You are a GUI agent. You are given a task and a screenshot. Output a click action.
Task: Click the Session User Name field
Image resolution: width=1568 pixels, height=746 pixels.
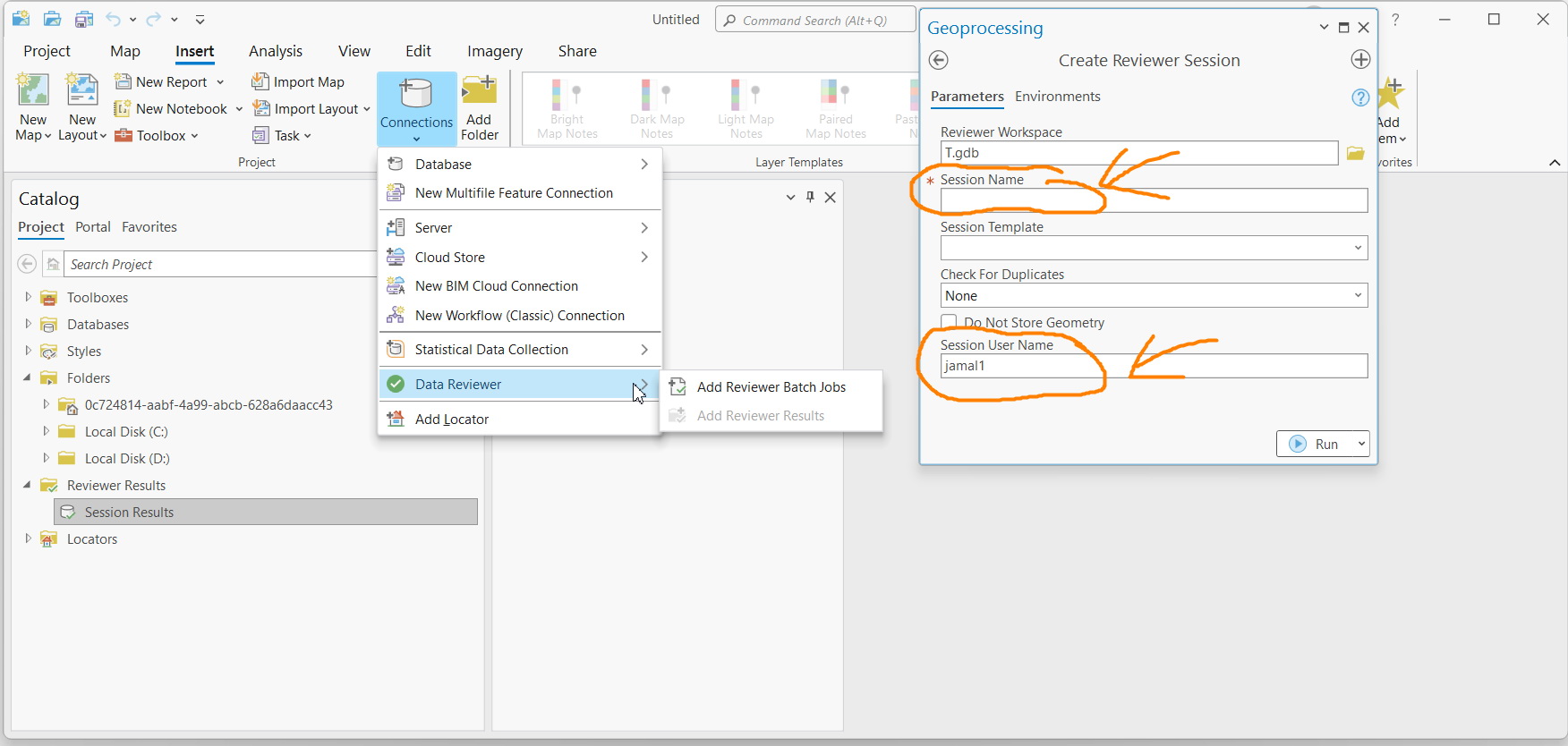click(x=1154, y=365)
